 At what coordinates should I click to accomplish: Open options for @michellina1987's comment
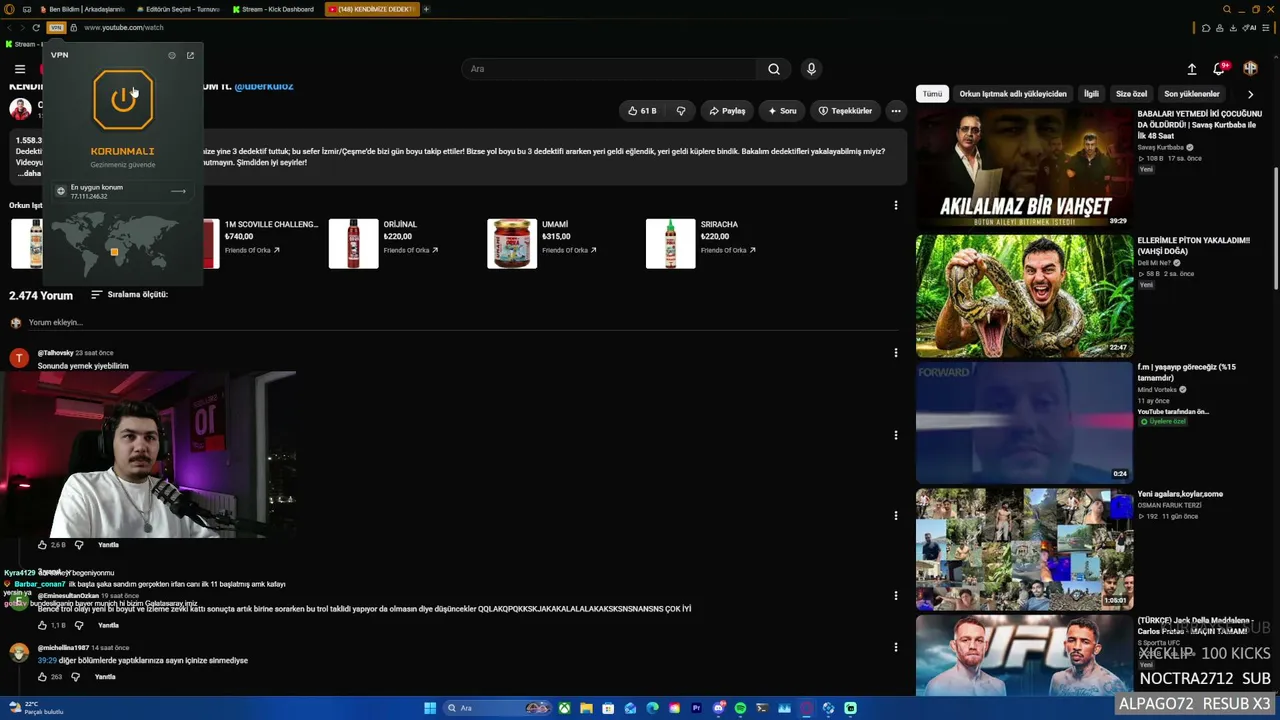click(x=896, y=647)
